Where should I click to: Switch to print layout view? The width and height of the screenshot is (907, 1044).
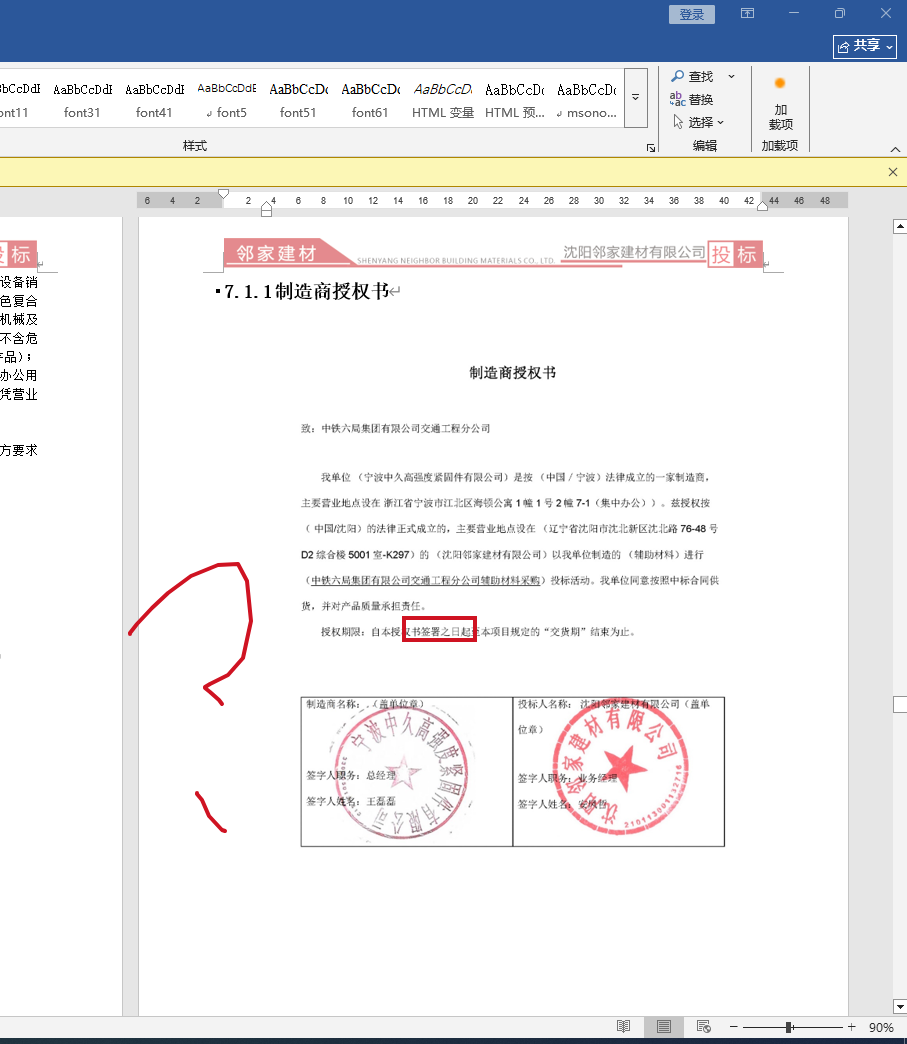pos(663,1027)
